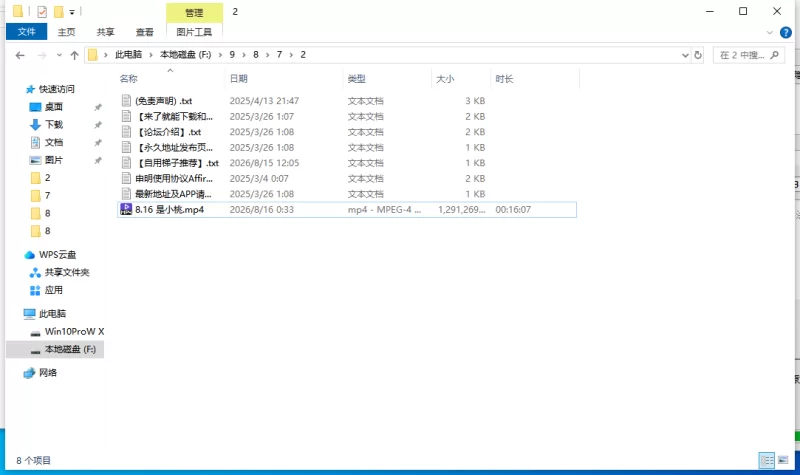Click the New Folder quick-access icon
800x475 pixels.
(x=59, y=12)
